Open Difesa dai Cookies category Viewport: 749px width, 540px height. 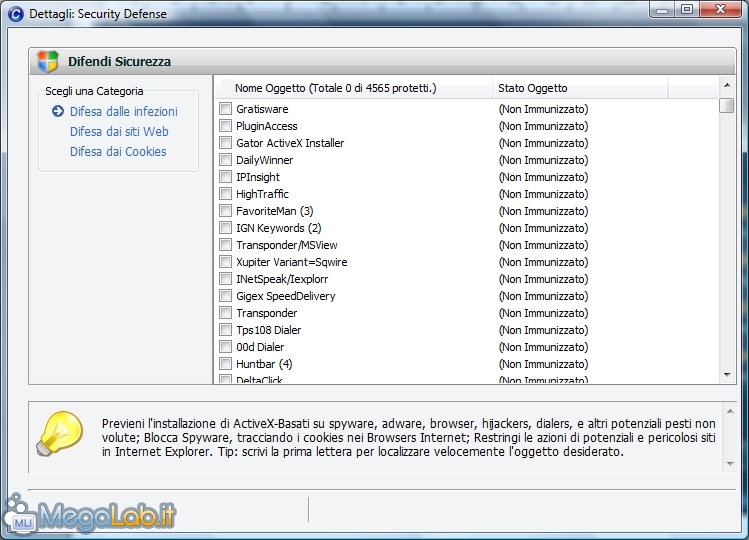118,151
